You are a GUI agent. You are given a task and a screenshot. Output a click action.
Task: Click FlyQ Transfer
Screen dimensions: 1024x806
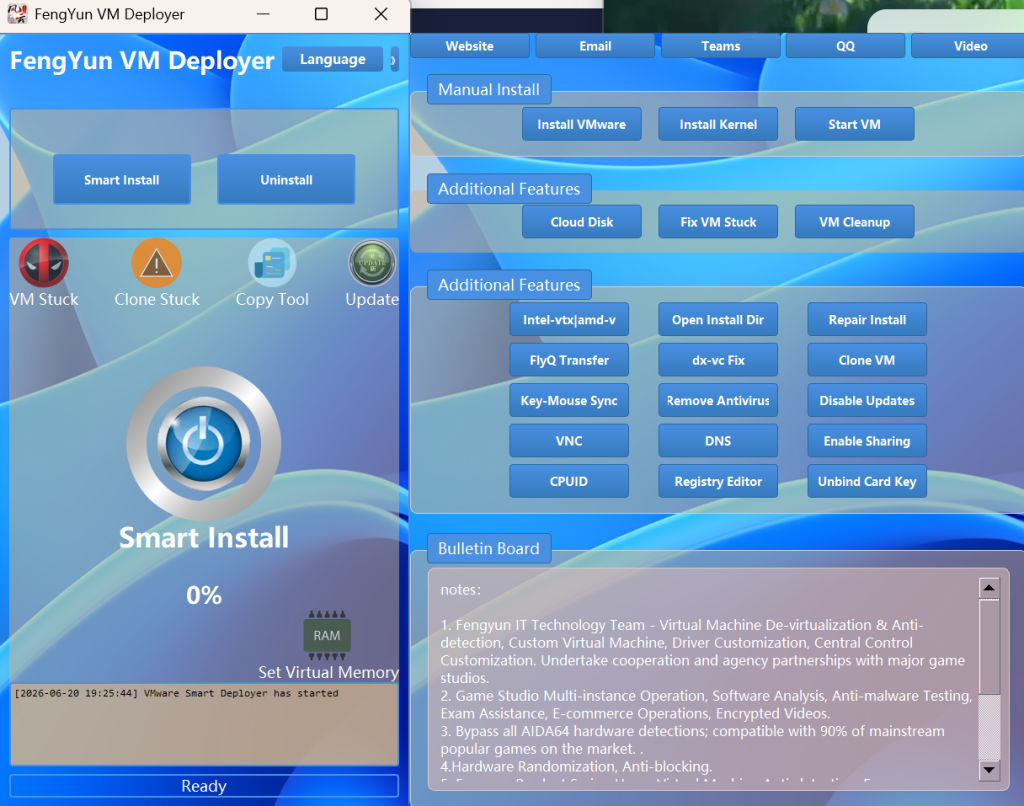(569, 360)
